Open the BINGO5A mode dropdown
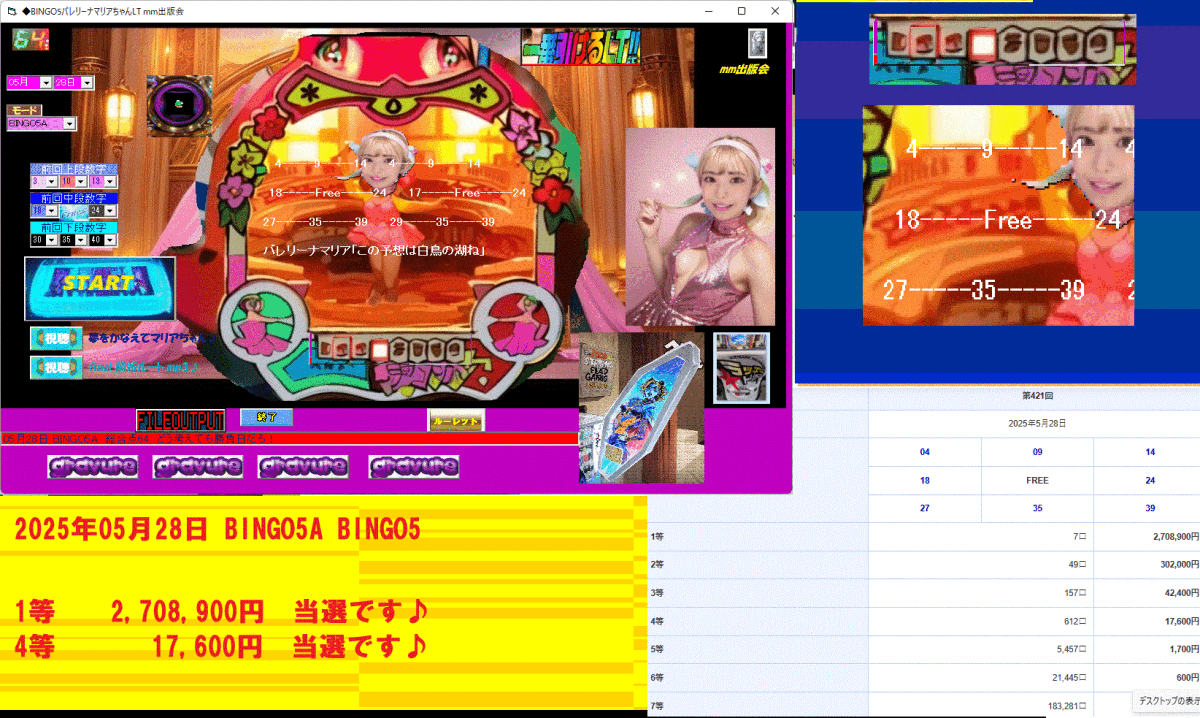 point(70,124)
